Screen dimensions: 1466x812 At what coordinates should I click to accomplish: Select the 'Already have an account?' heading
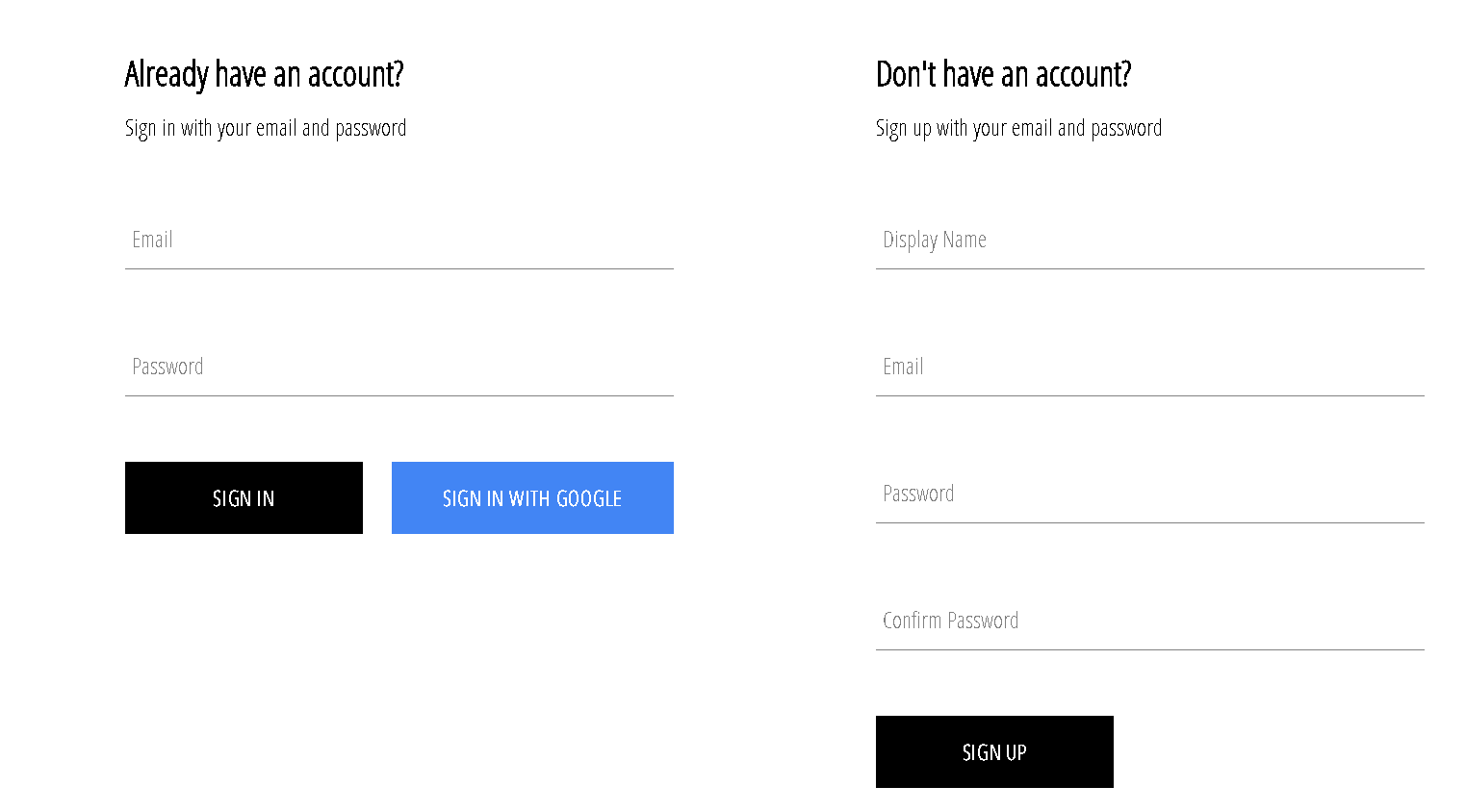point(265,74)
